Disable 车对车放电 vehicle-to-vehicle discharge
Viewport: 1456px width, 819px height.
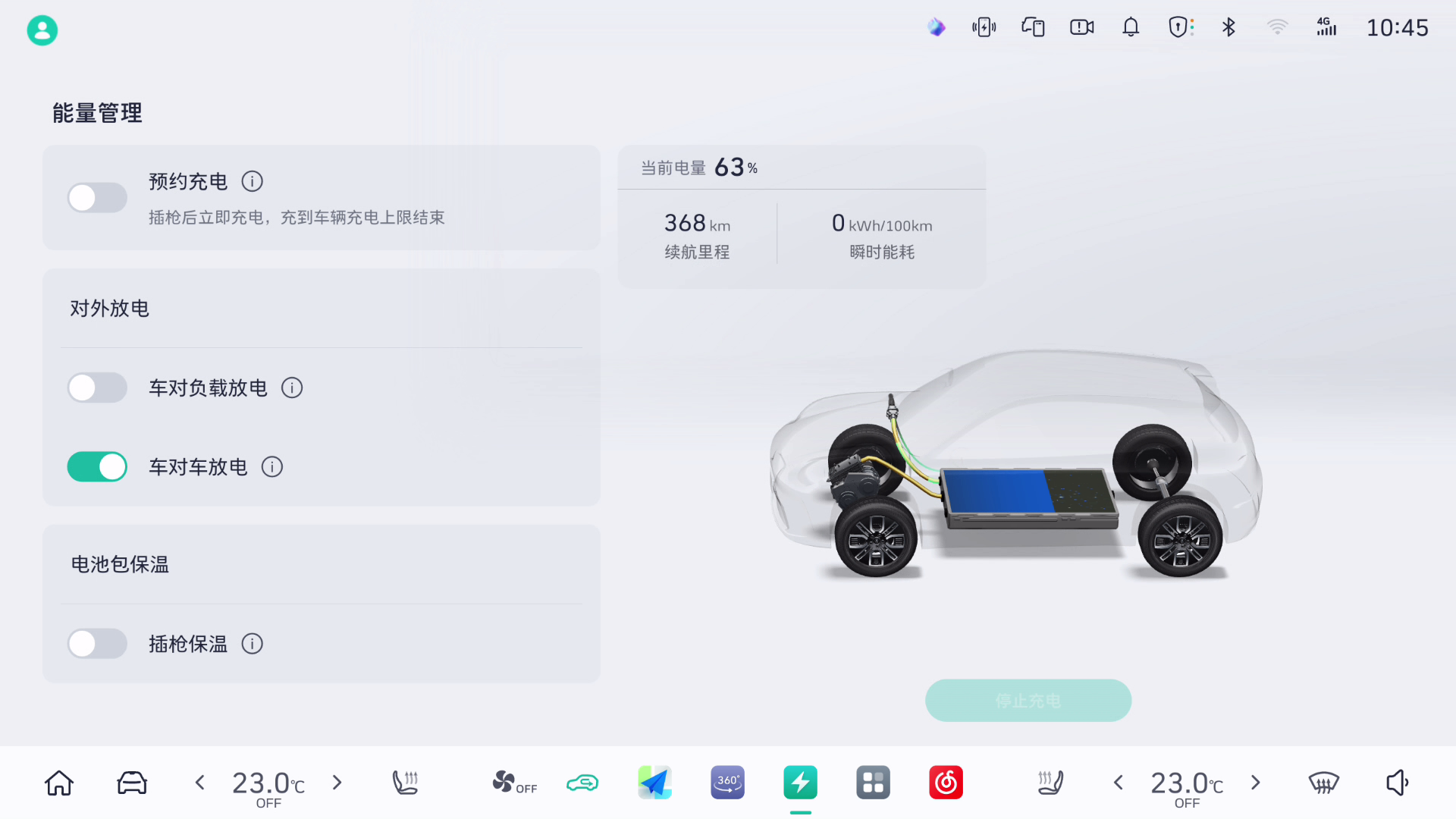click(97, 466)
